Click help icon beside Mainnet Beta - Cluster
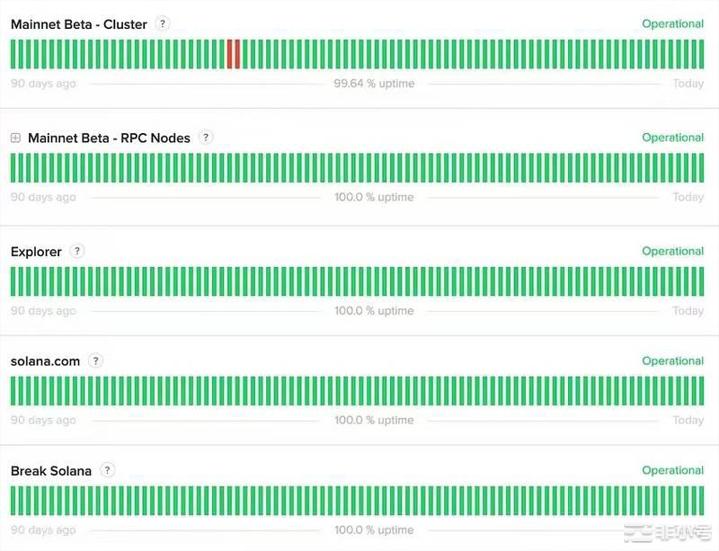This screenshot has height=551, width=719. pos(163,23)
